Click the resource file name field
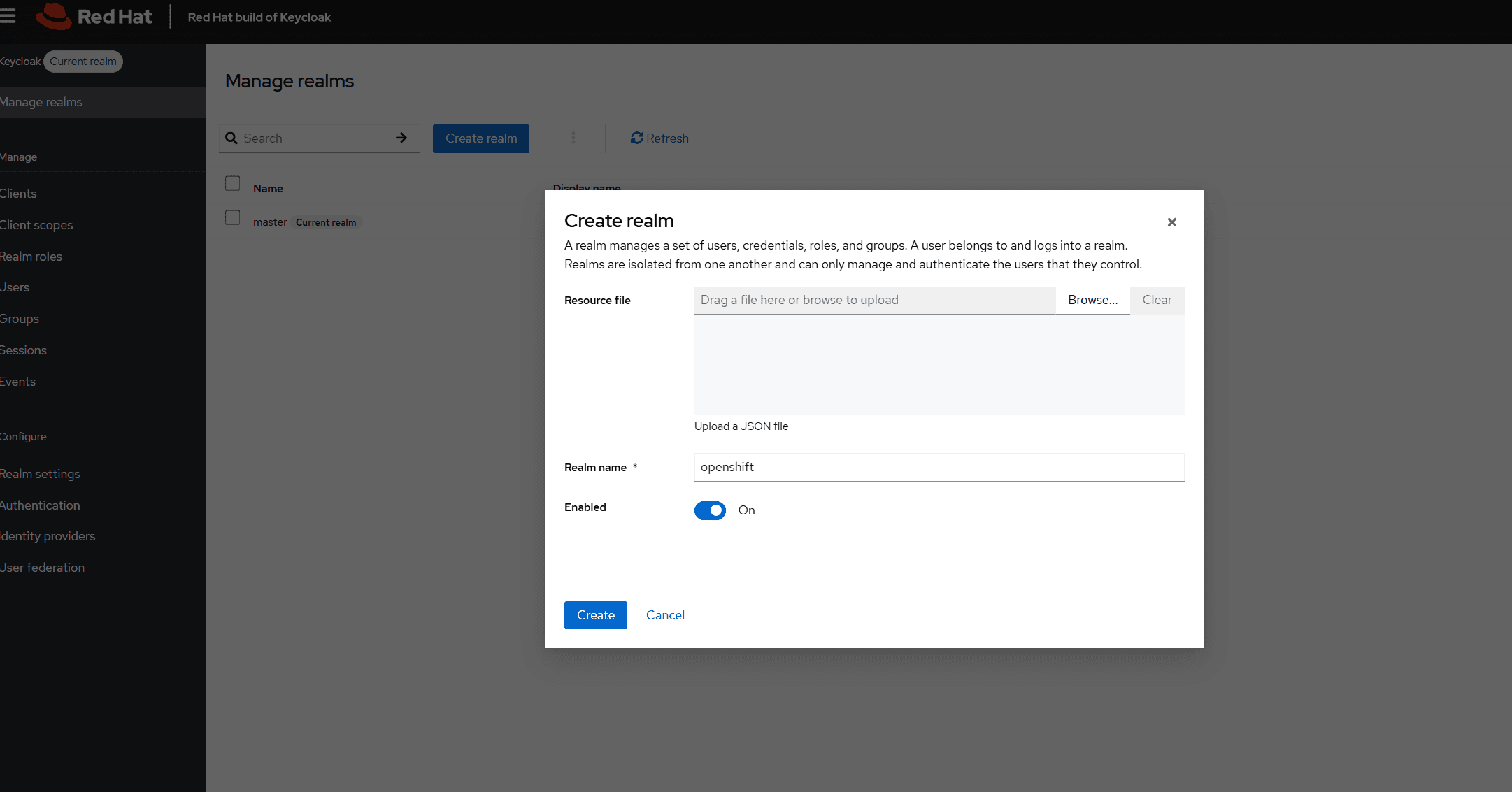Image resolution: width=1512 pixels, height=792 pixels. point(875,301)
